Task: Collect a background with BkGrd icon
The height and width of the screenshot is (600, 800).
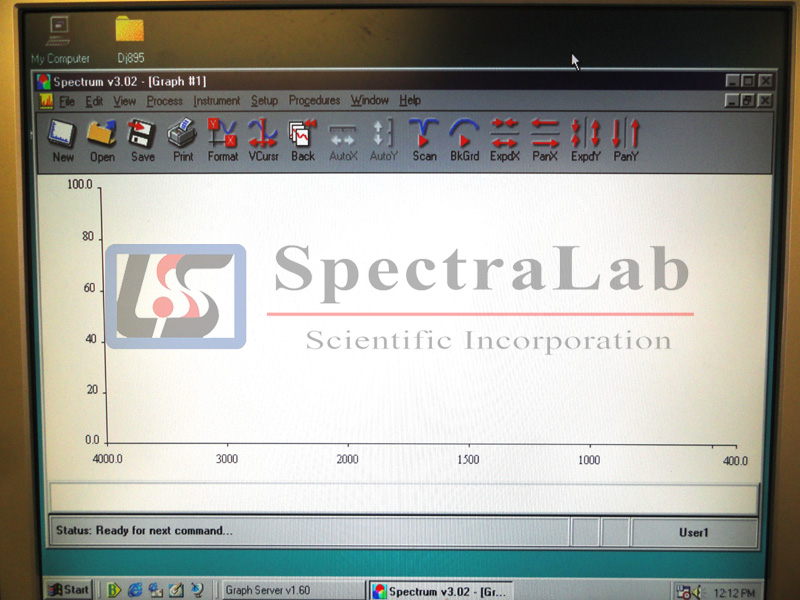Action: [464, 140]
